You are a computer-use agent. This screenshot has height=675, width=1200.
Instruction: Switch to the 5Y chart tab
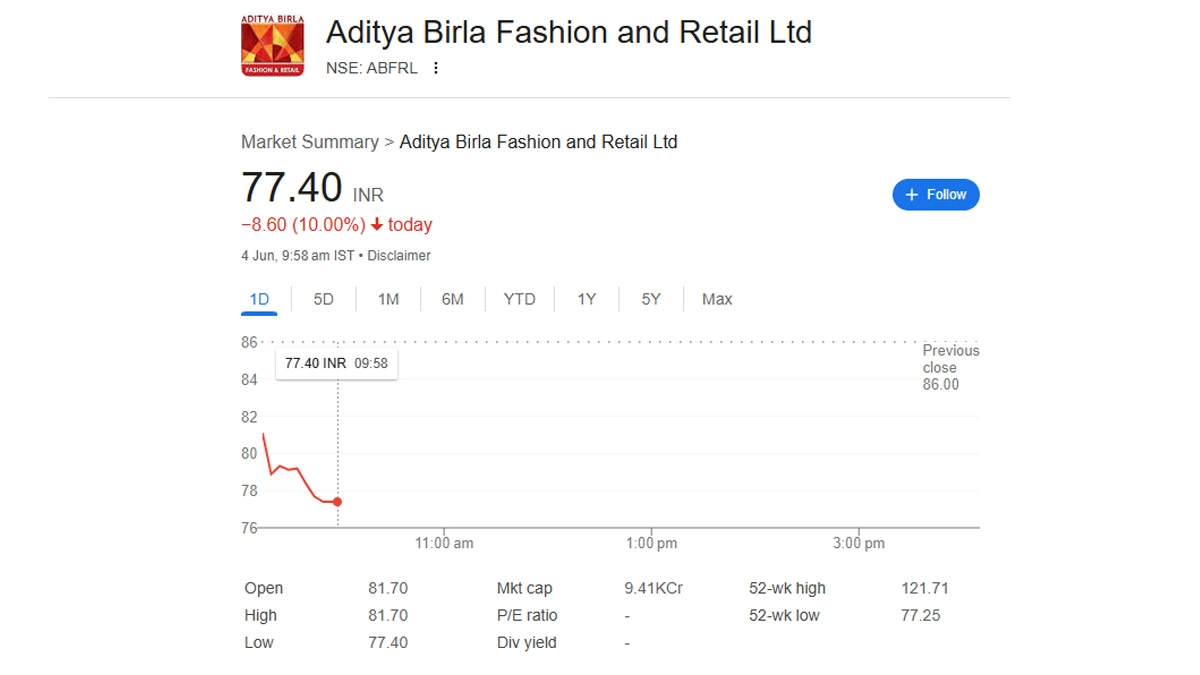pos(651,299)
